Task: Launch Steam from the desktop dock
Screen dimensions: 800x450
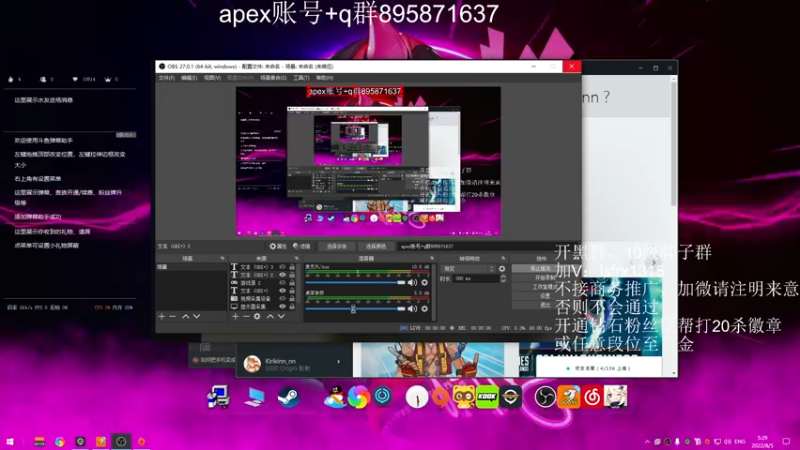Action: pyautogui.click(x=288, y=396)
